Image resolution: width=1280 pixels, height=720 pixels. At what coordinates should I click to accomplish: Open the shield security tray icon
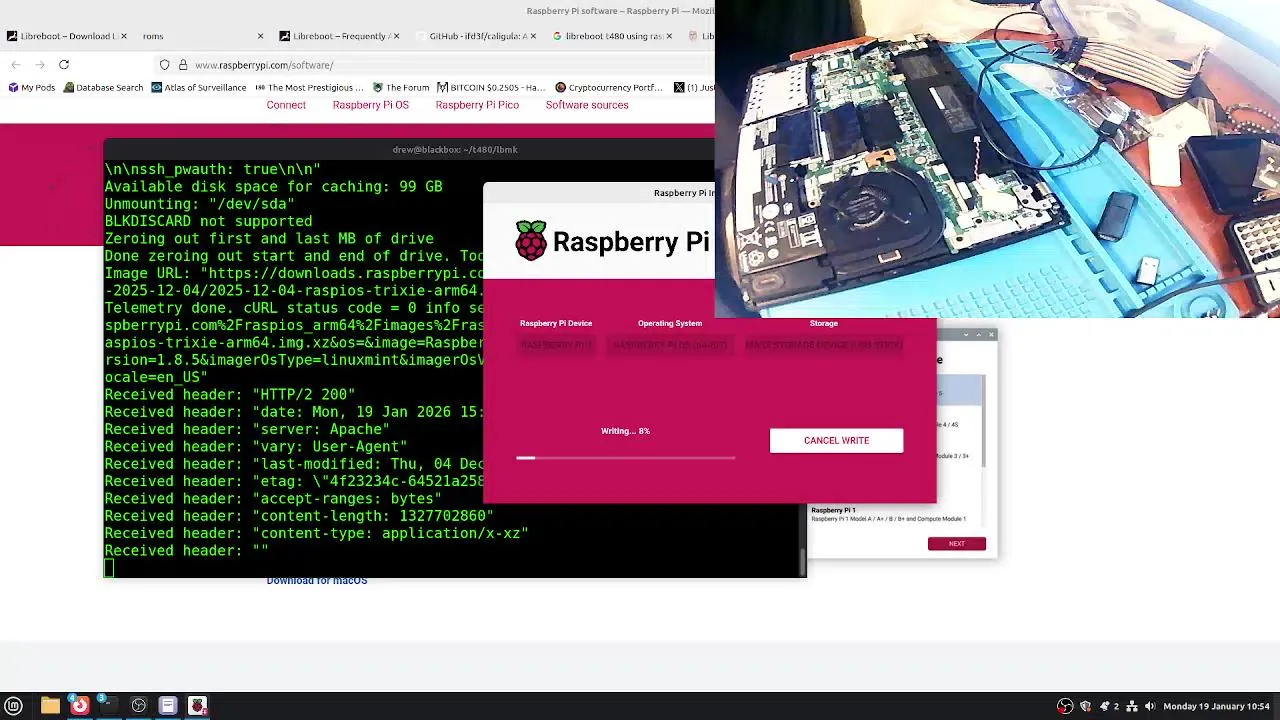pos(1085,706)
